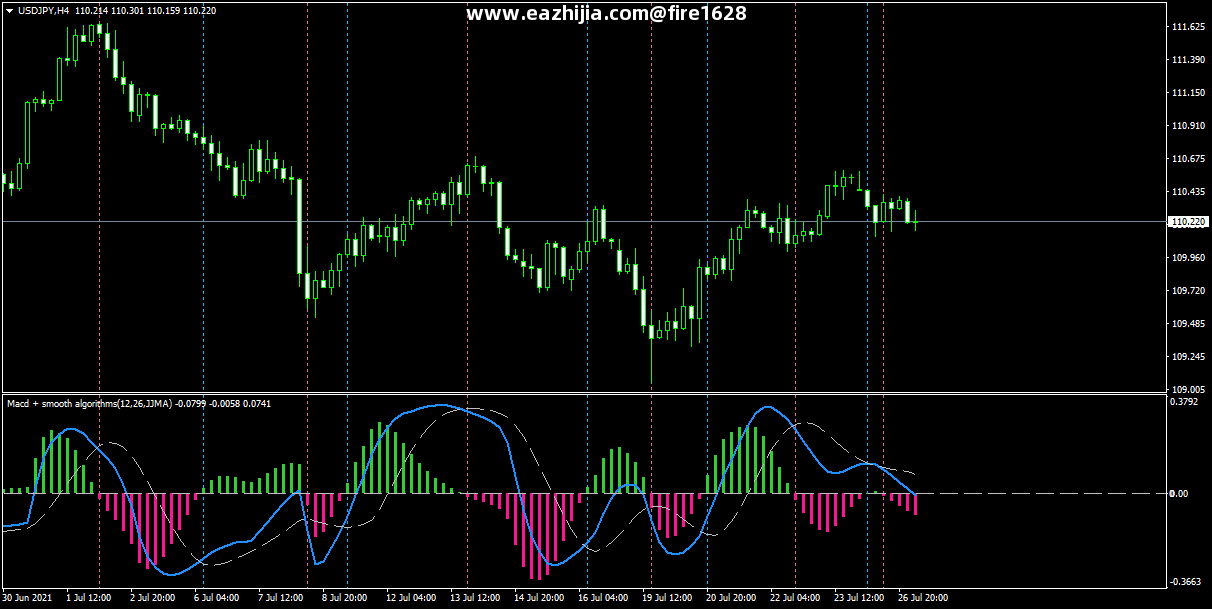
Task: Click the 13 Jul 12:00 time axis label
Action: 475,598
